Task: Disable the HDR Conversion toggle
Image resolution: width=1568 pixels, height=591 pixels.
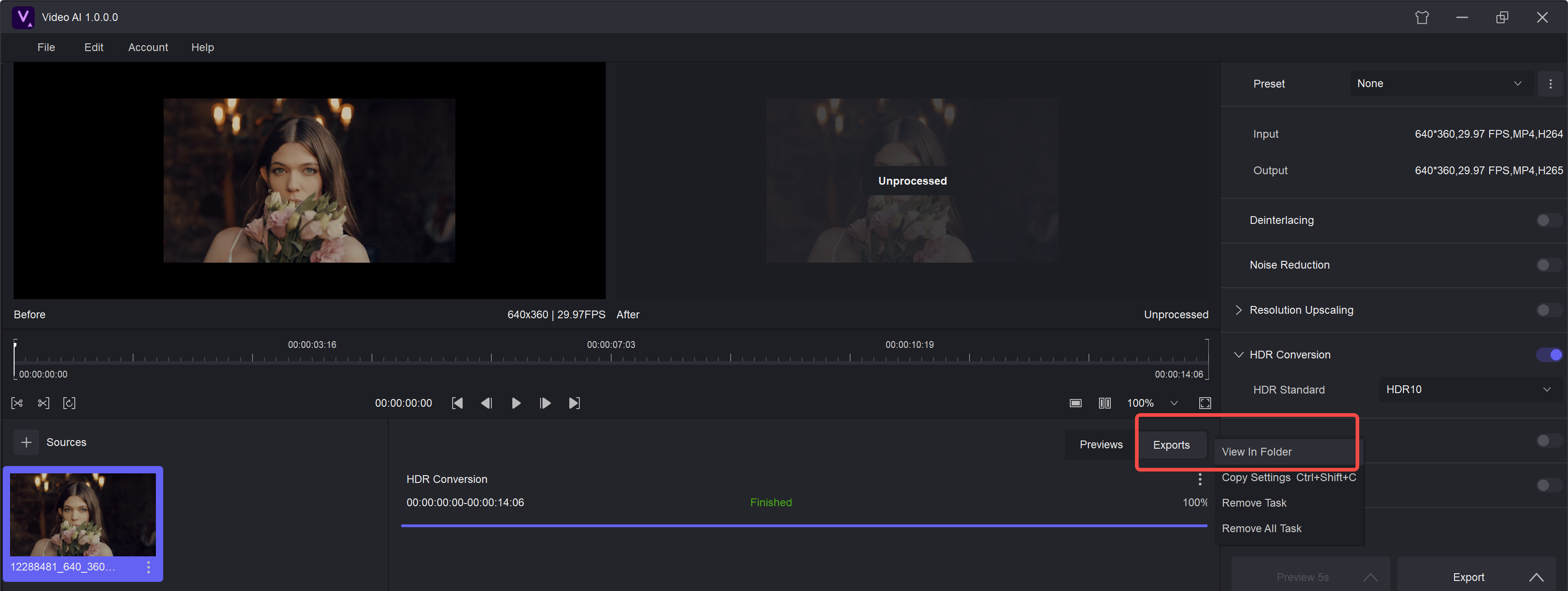Action: 1549,355
